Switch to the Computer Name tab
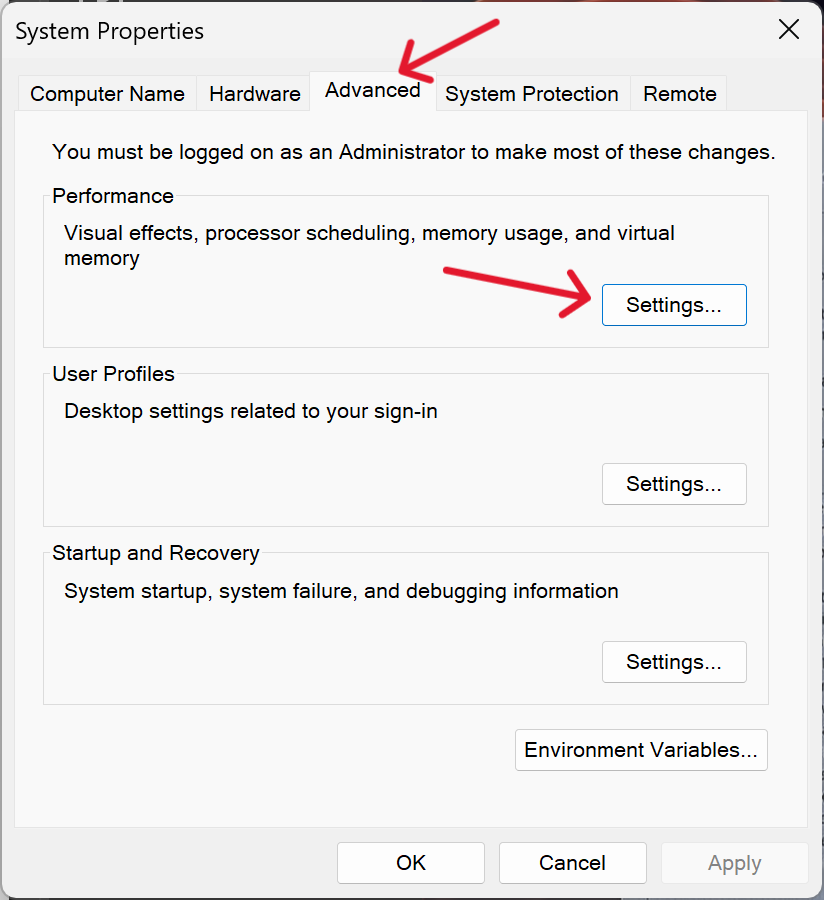Image resolution: width=824 pixels, height=900 pixels. click(x=107, y=94)
